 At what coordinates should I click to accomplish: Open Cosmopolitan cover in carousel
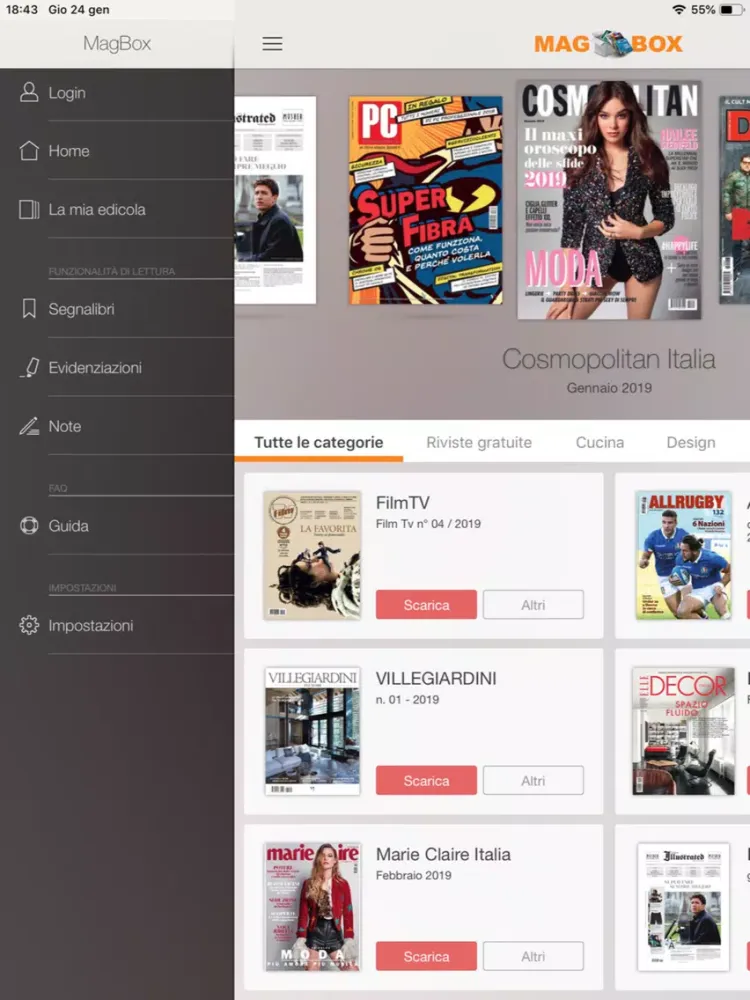pos(609,200)
